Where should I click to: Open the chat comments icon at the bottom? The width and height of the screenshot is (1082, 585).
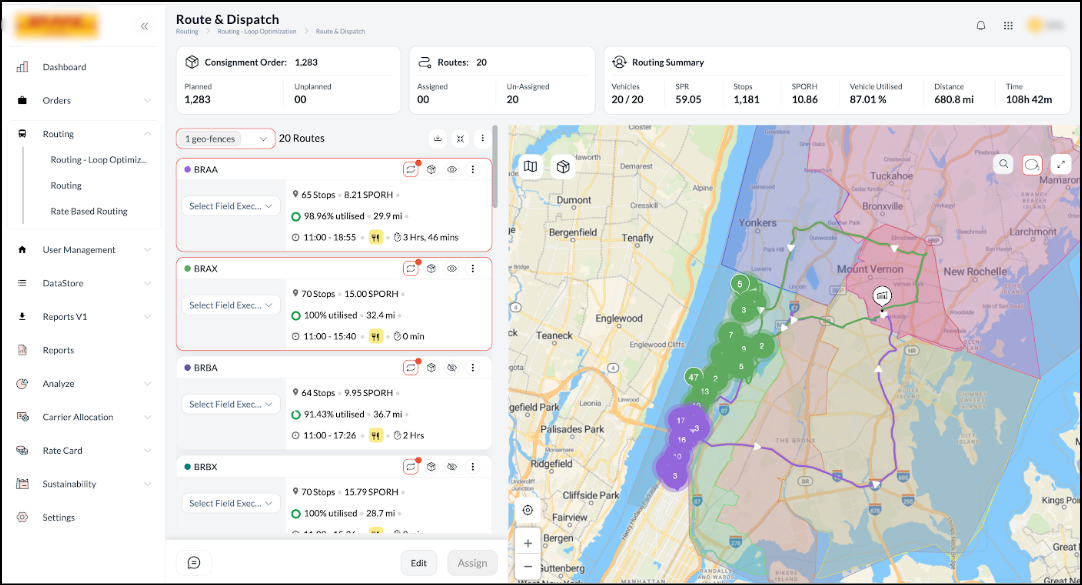point(194,563)
